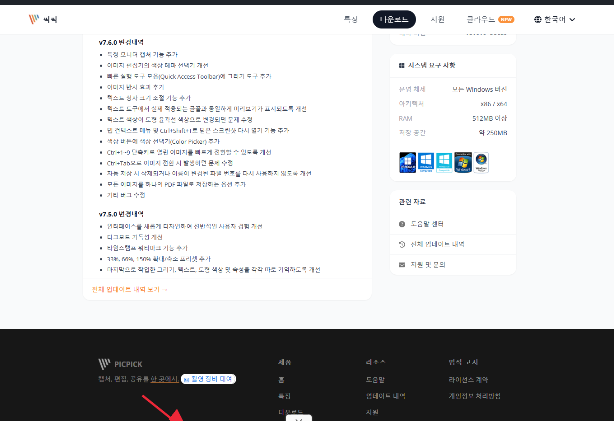Click the PICPICK logo in the footer
Viewport: 614px width, 421px height.
coord(120,364)
